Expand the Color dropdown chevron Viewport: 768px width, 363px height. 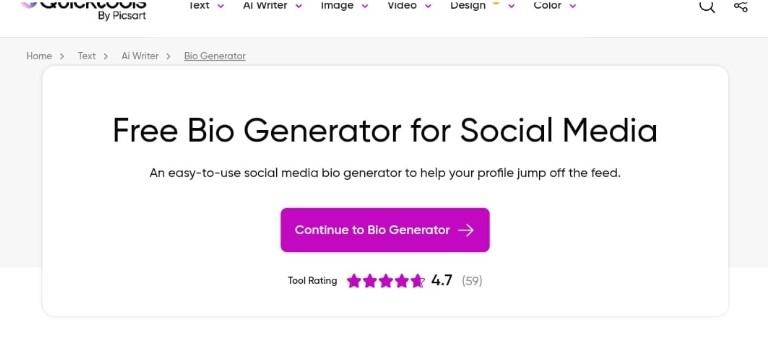click(573, 6)
